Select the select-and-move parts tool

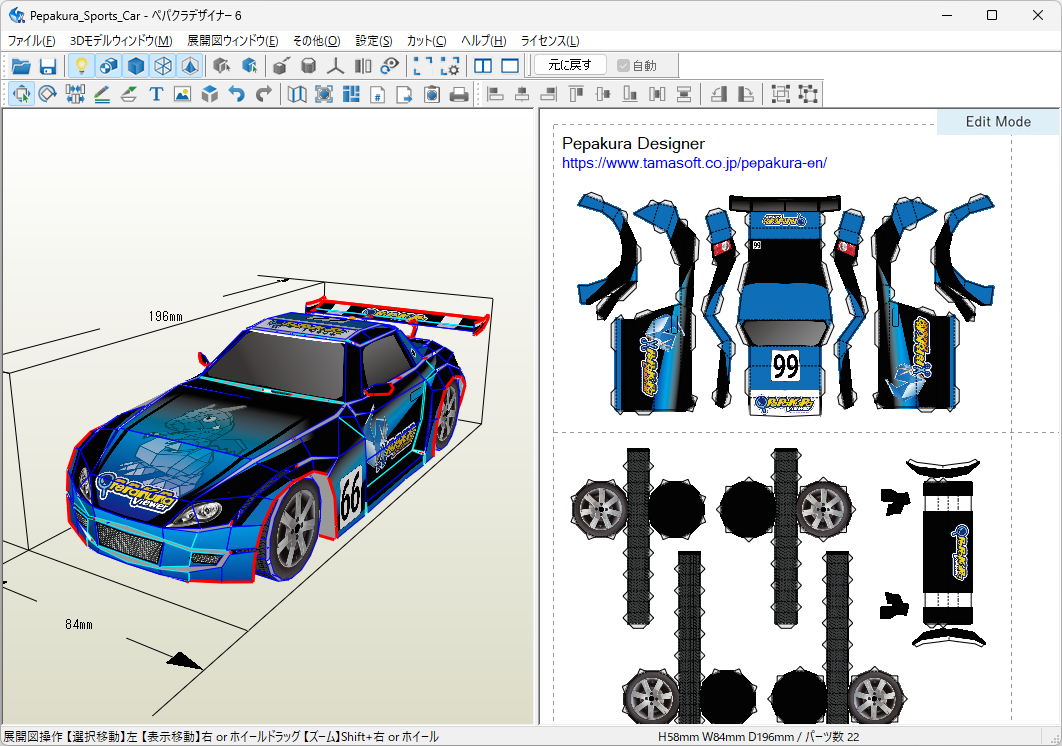click(21, 94)
